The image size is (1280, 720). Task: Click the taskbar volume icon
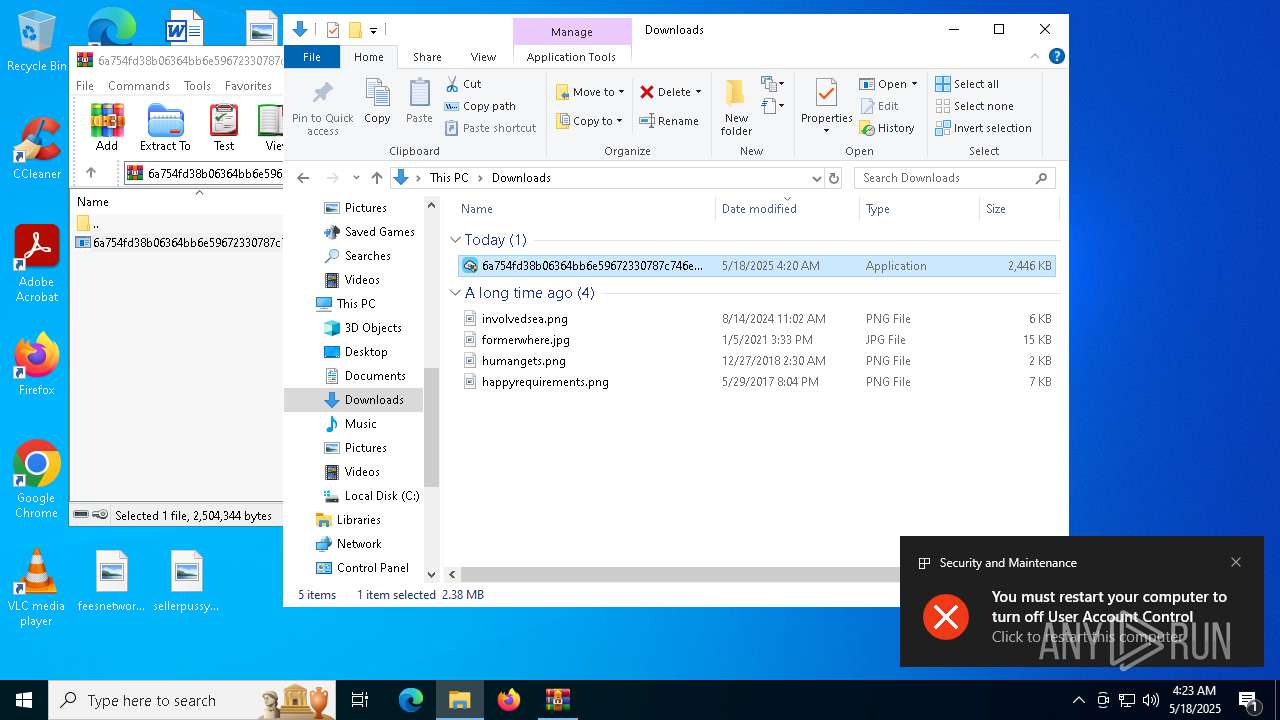tap(1151, 700)
